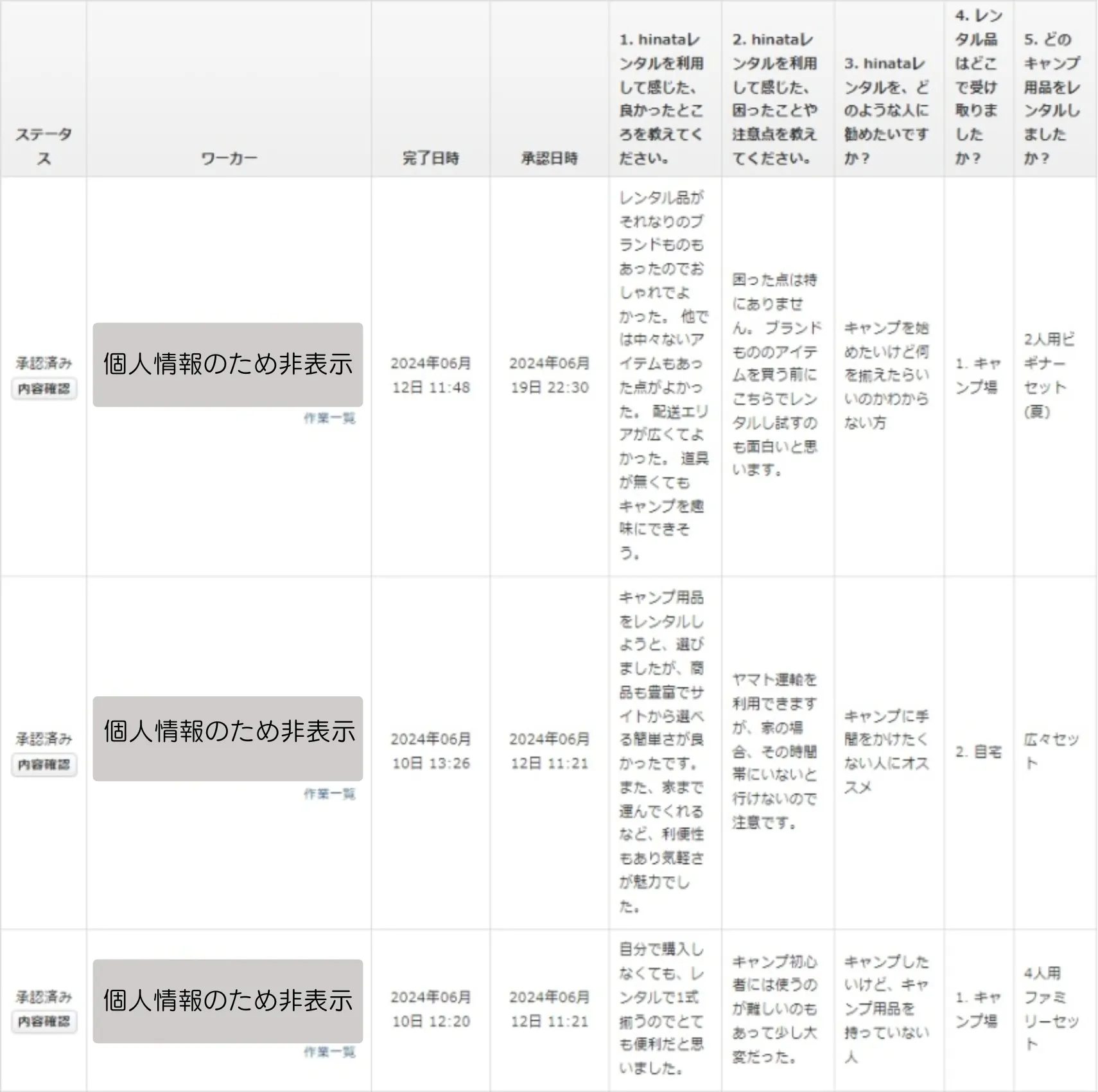Click 1. キャンプ場 in the 2人用ビギナーセット row
This screenshot has height=1092, width=1098.
978,375
